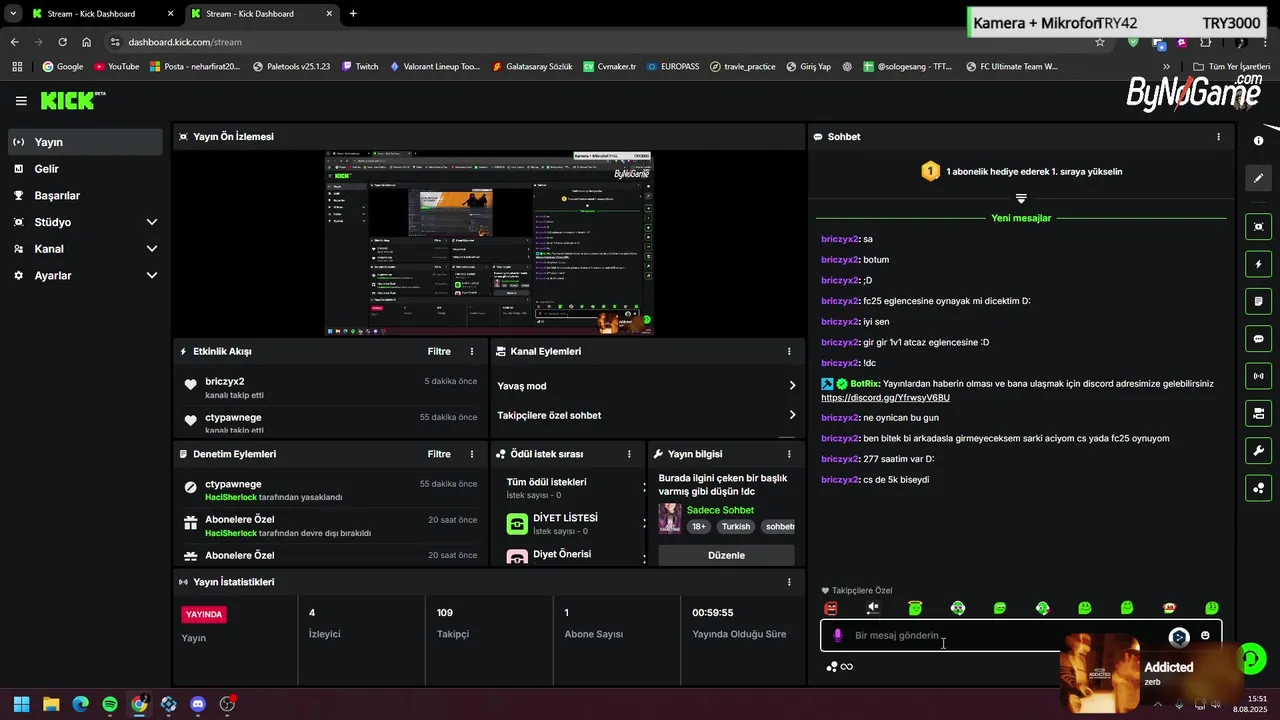Image resolution: width=1280 pixels, height=720 pixels.
Task: Click the lightning bolt icon in right sidebar
Action: pos(1258,264)
